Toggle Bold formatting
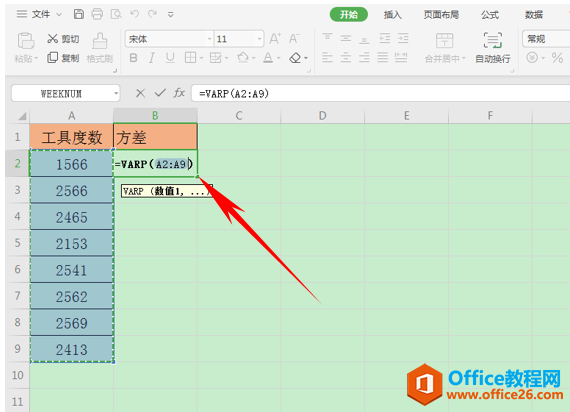Viewport: 570px width, 412px height. pos(133,58)
